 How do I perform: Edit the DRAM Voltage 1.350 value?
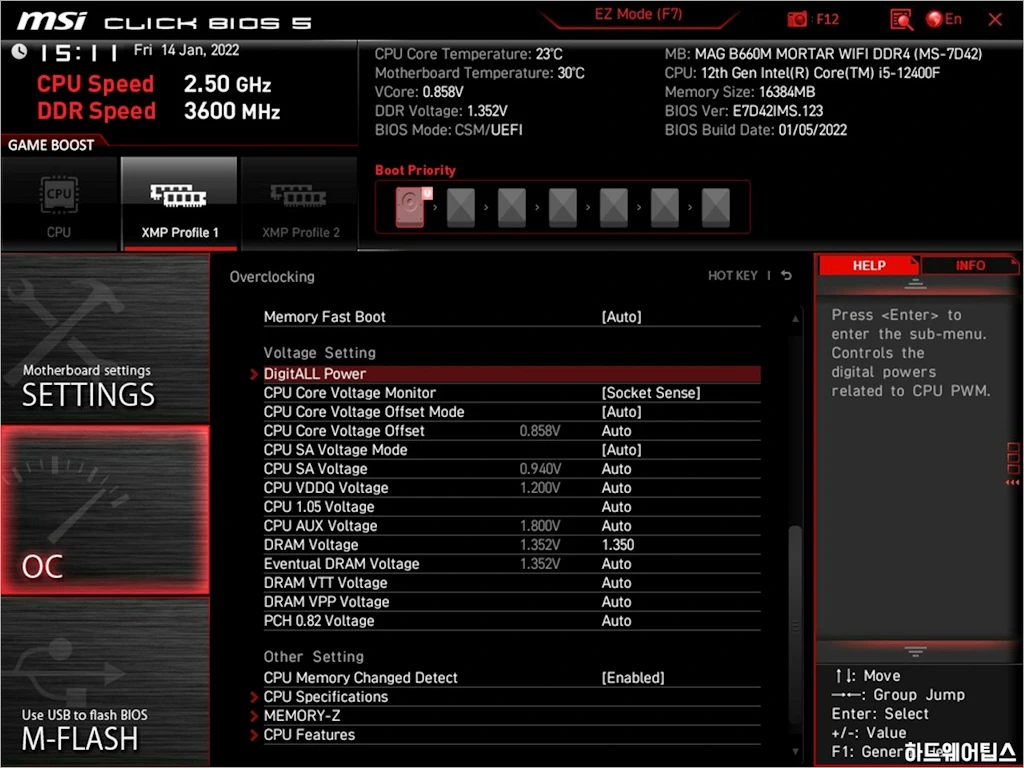tap(618, 545)
